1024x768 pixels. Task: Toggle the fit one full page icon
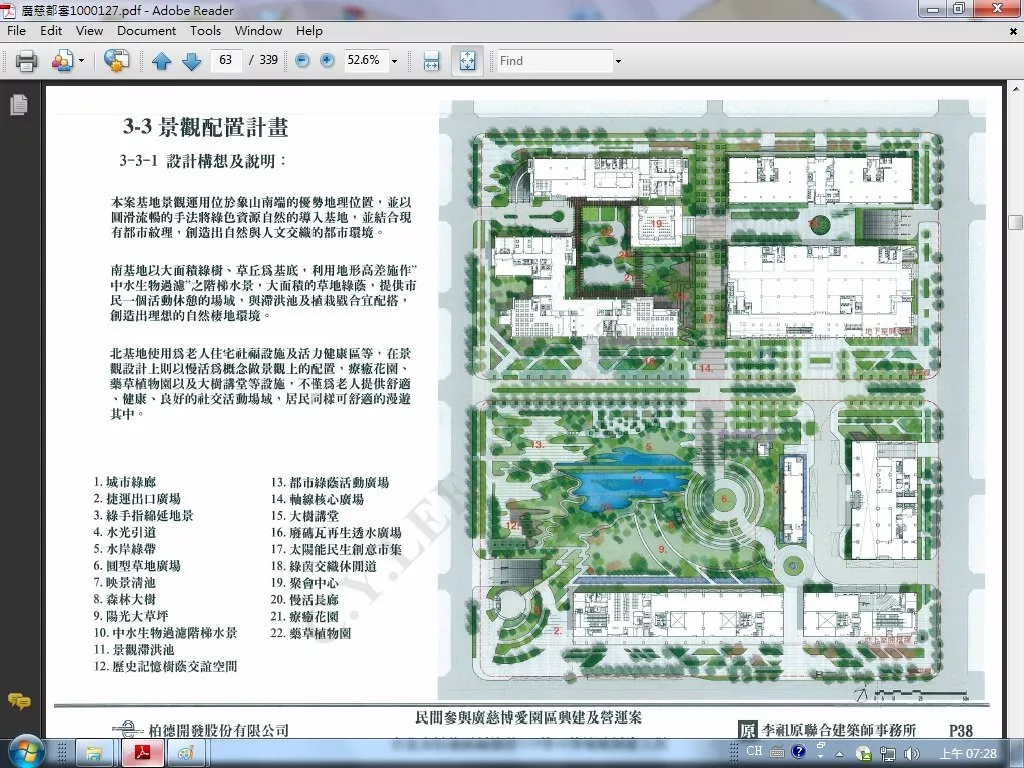(468, 61)
